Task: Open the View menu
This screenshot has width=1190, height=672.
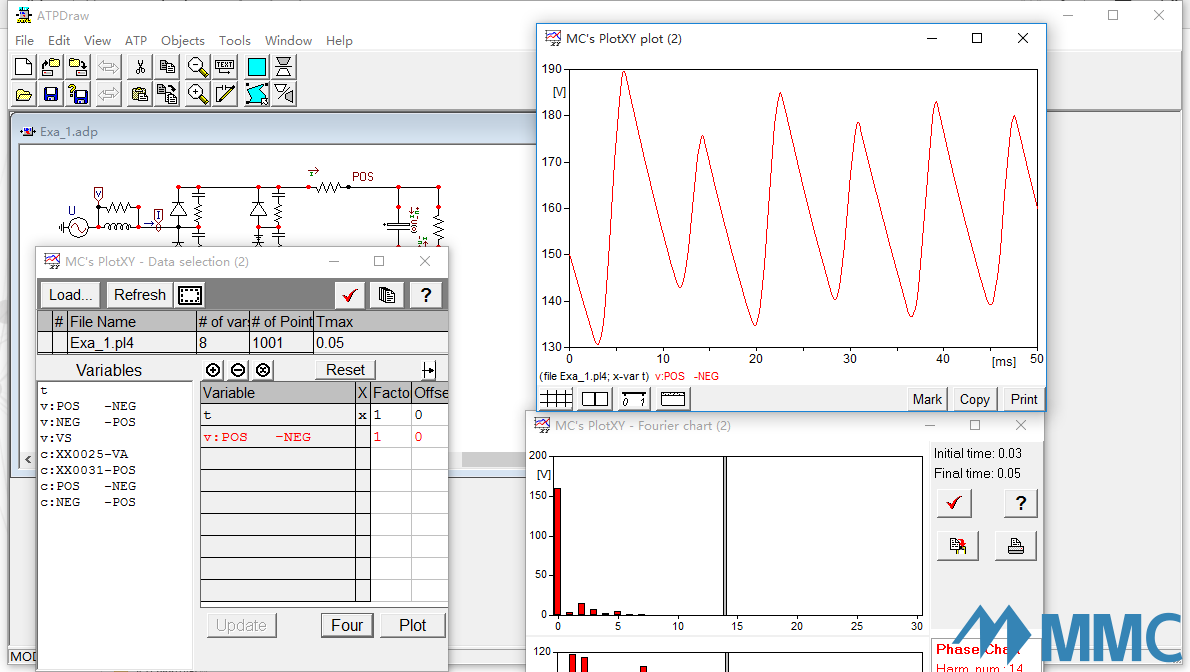Action: [97, 40]
